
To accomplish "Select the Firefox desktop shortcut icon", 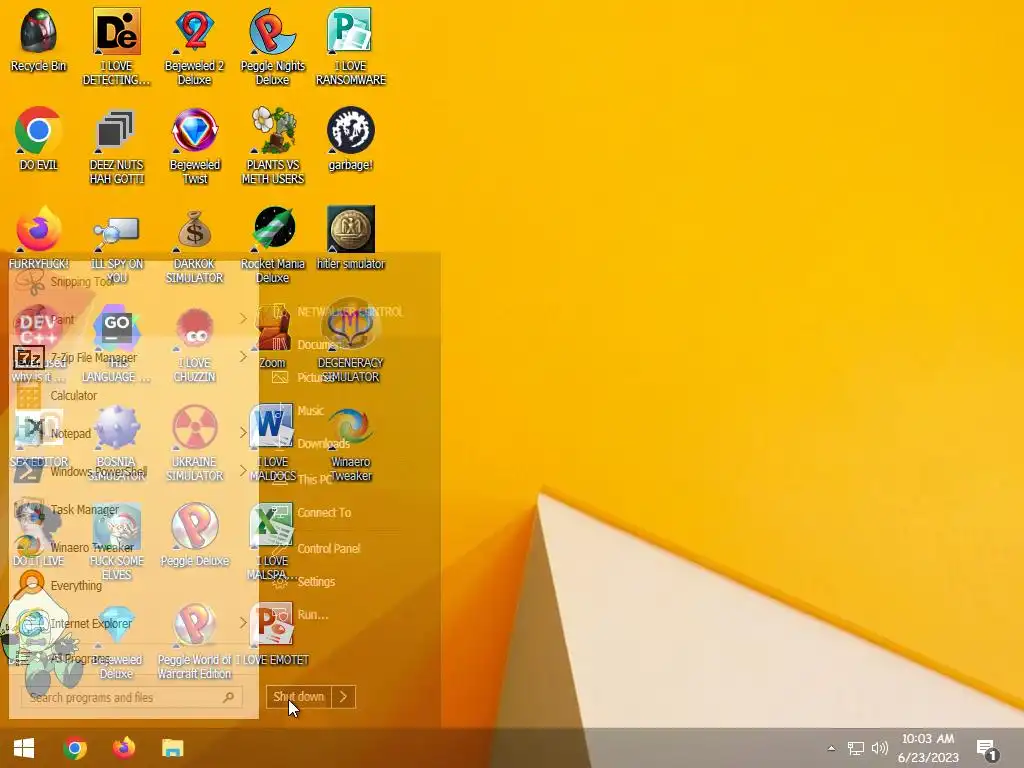I will click(x=39, y=238).
